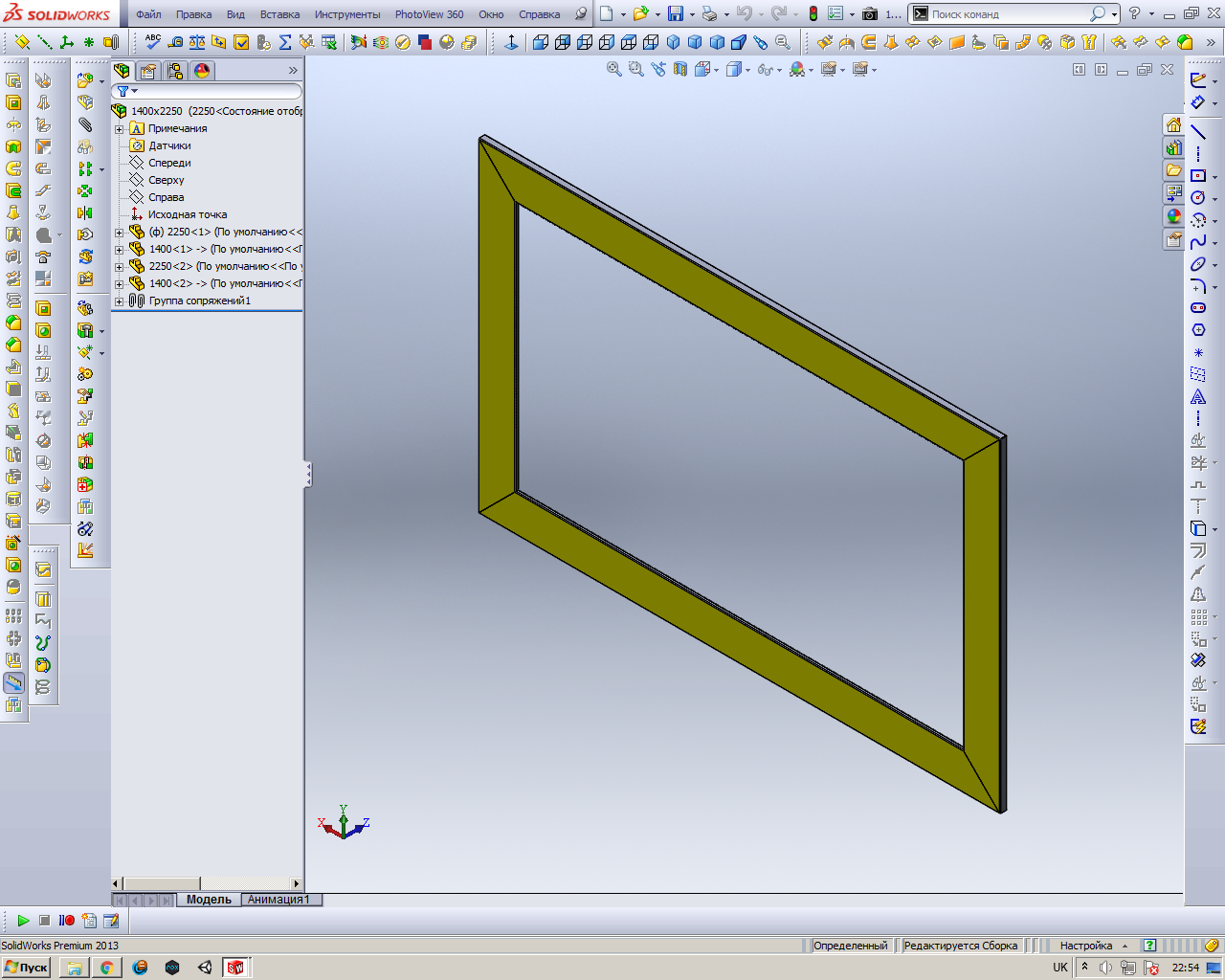Open the Инструменты menu
This screenshot has width=1225, height=980.
click(x=347, y=14)
